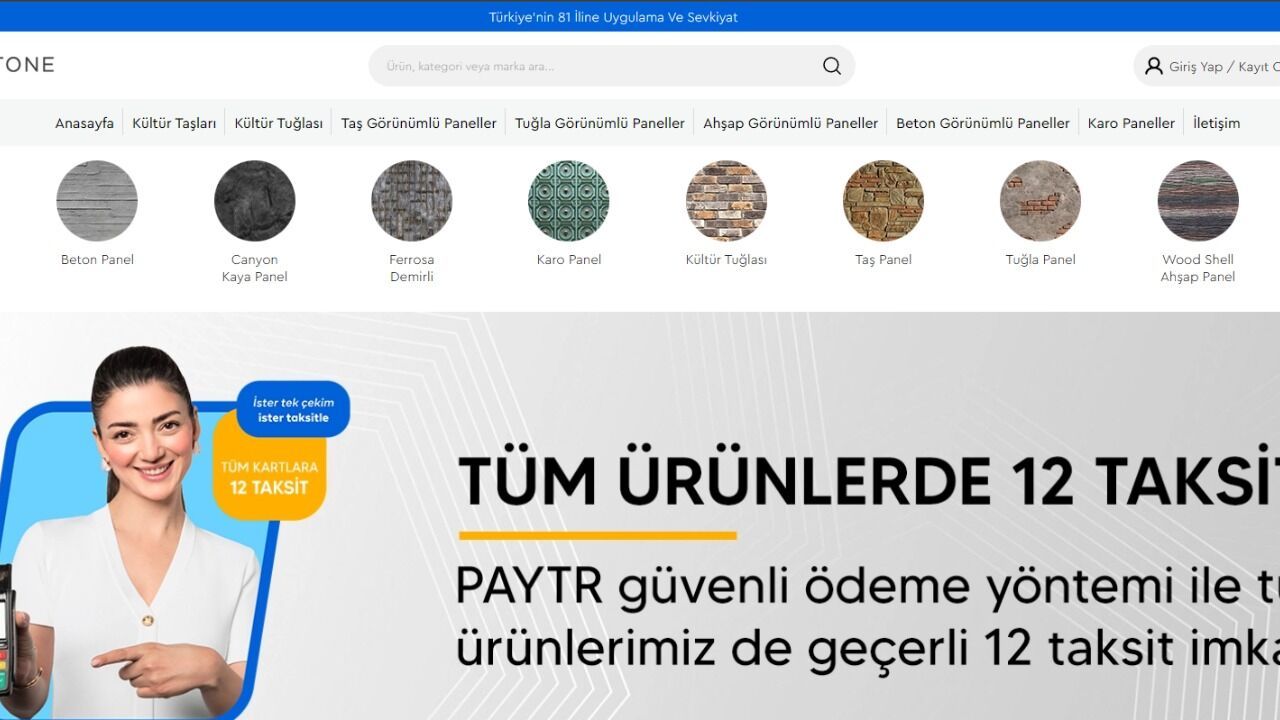Go to the İletişim contact page

(x=1216, y=123)
